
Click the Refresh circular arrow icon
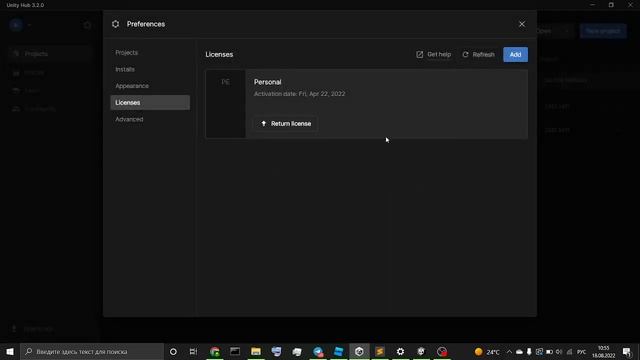coord(465,54)
